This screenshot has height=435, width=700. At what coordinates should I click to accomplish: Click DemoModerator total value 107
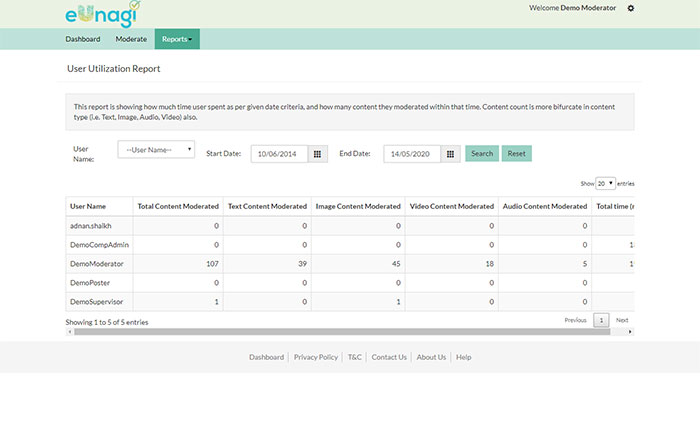pos(212,264)
